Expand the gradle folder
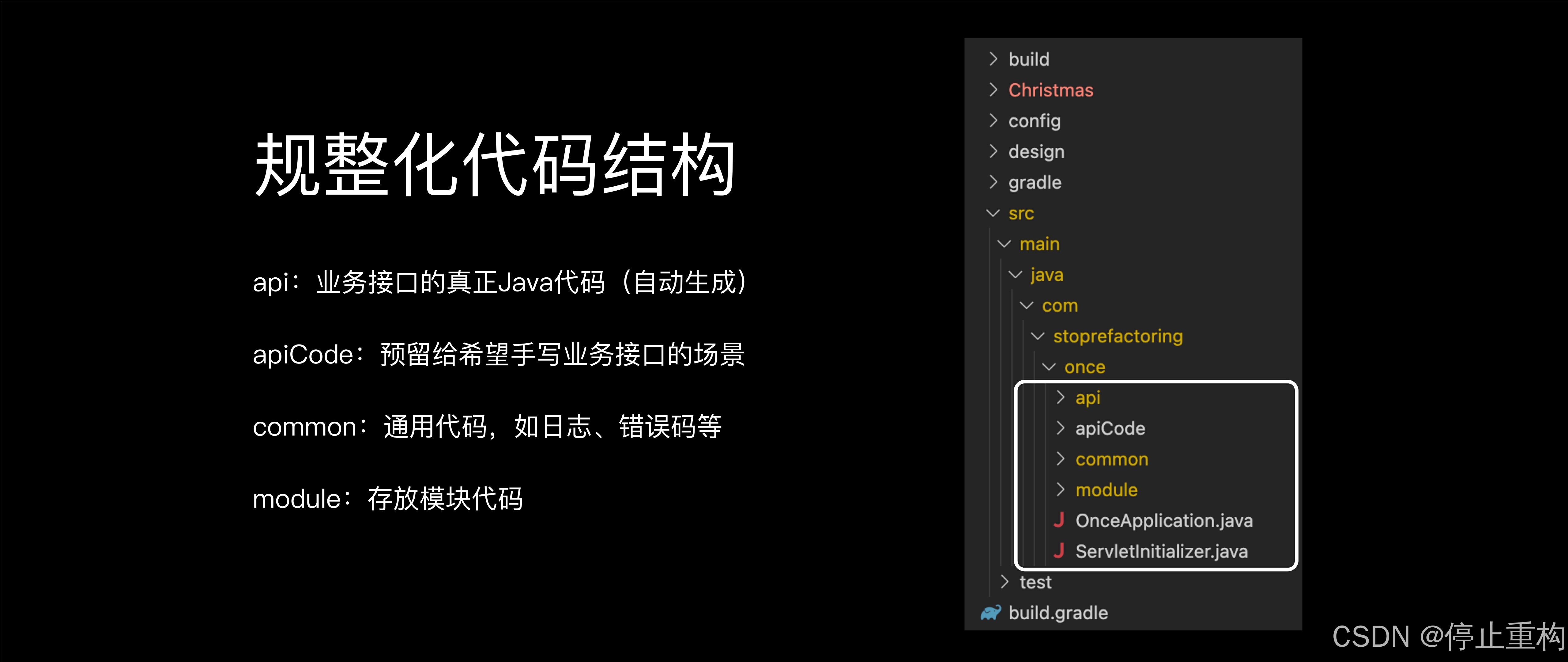 click(x=994, y=182)
